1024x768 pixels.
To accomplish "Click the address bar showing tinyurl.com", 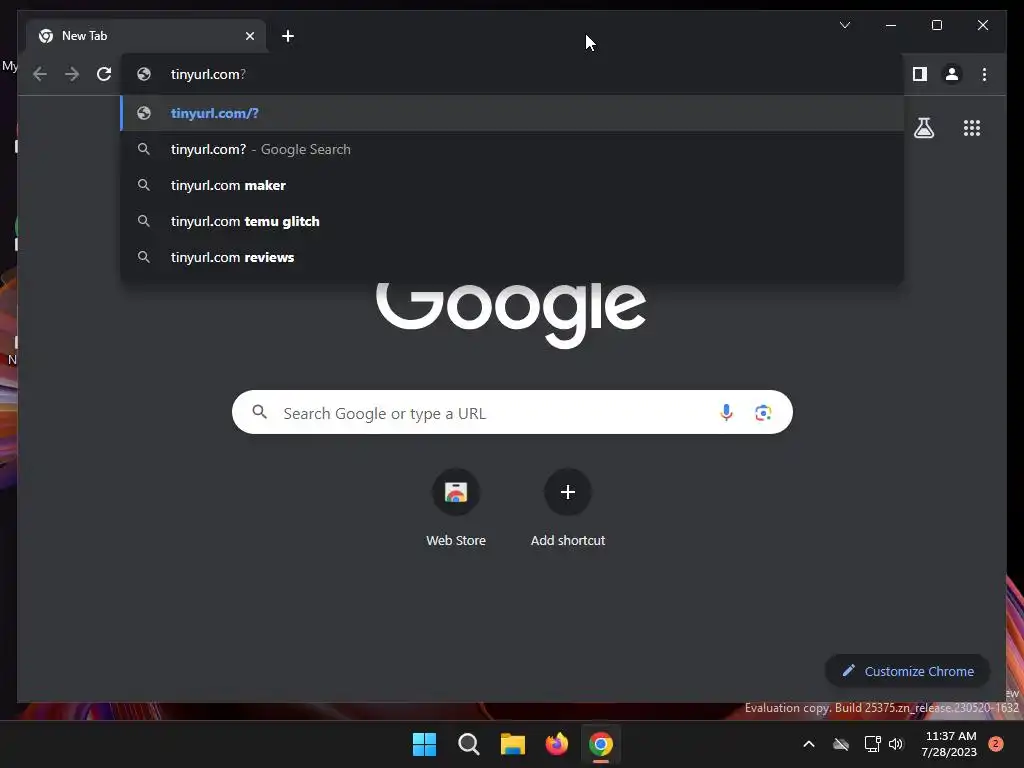I will pos(512,74).
